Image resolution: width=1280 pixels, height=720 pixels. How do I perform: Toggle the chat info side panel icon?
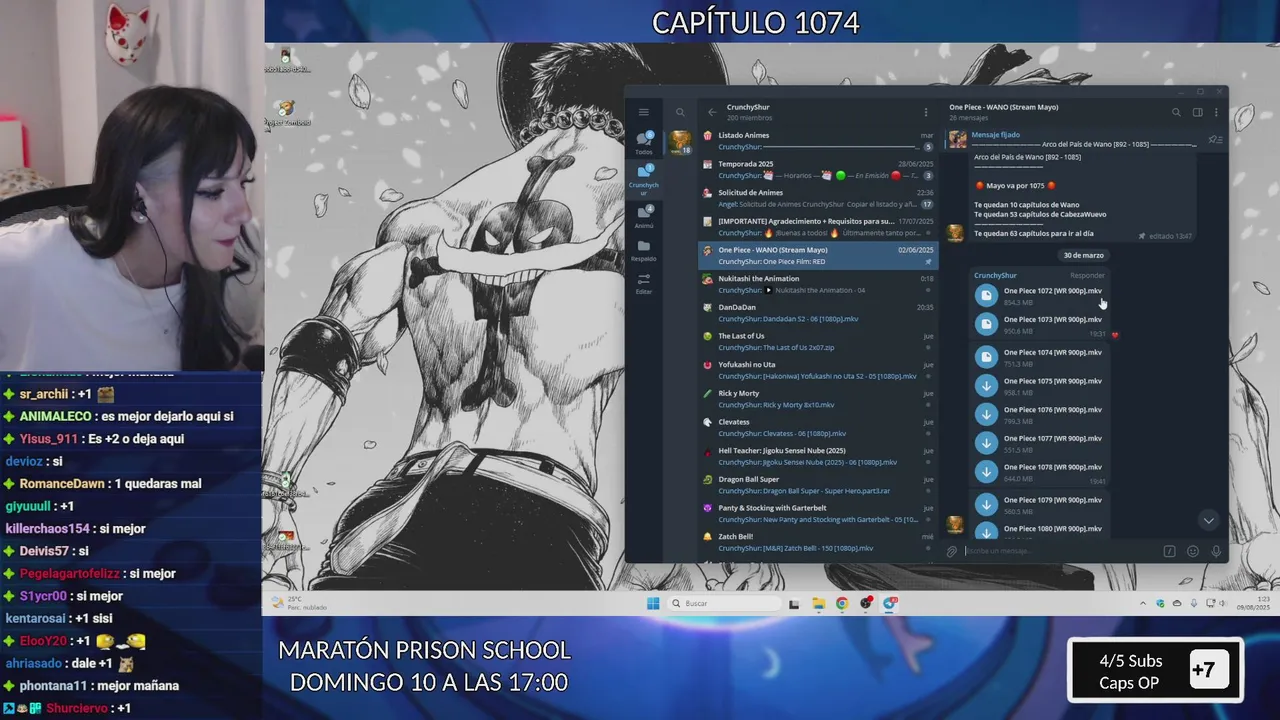tap(1197, 112)
